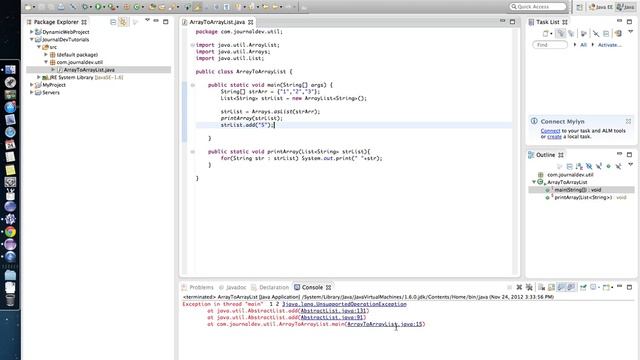Image resolution: width=640 pixels, height=360 pixels.
Task: Toggle Hide Static Members in Outline
Action: click(x=599, y=167)
